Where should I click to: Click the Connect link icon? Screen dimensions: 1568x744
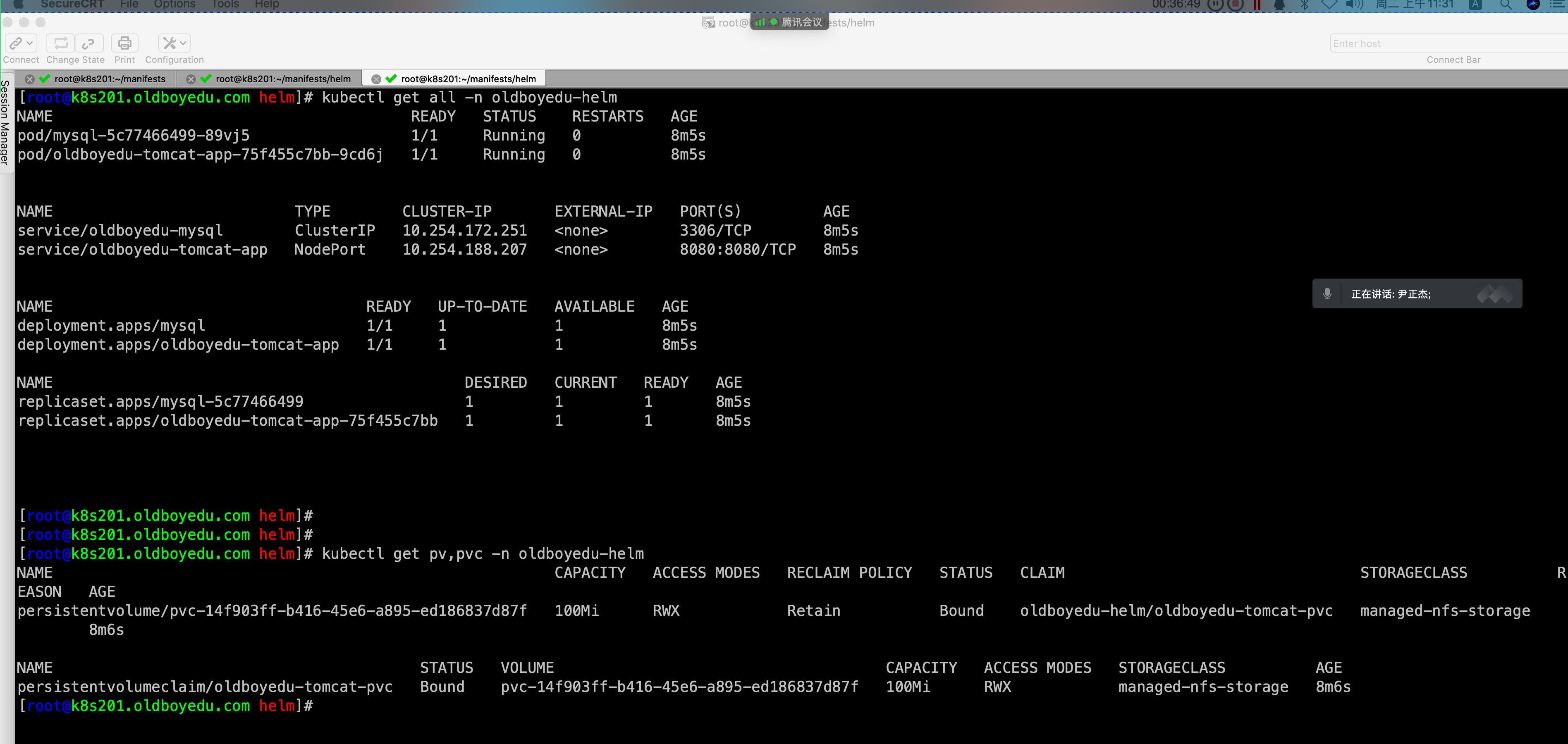(x=15, y=43)
